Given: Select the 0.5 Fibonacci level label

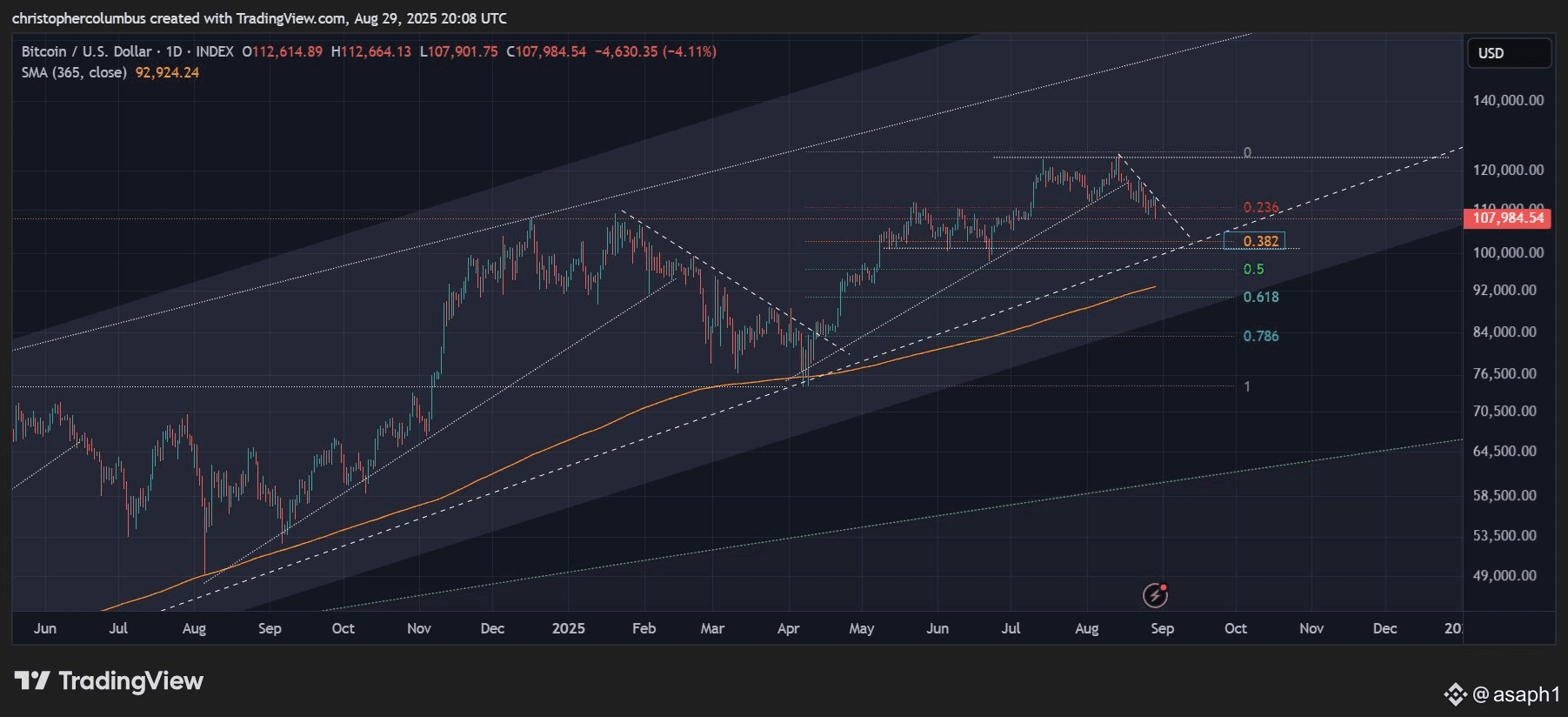Looking at the screenshot, I should [x=1253, y=269].
